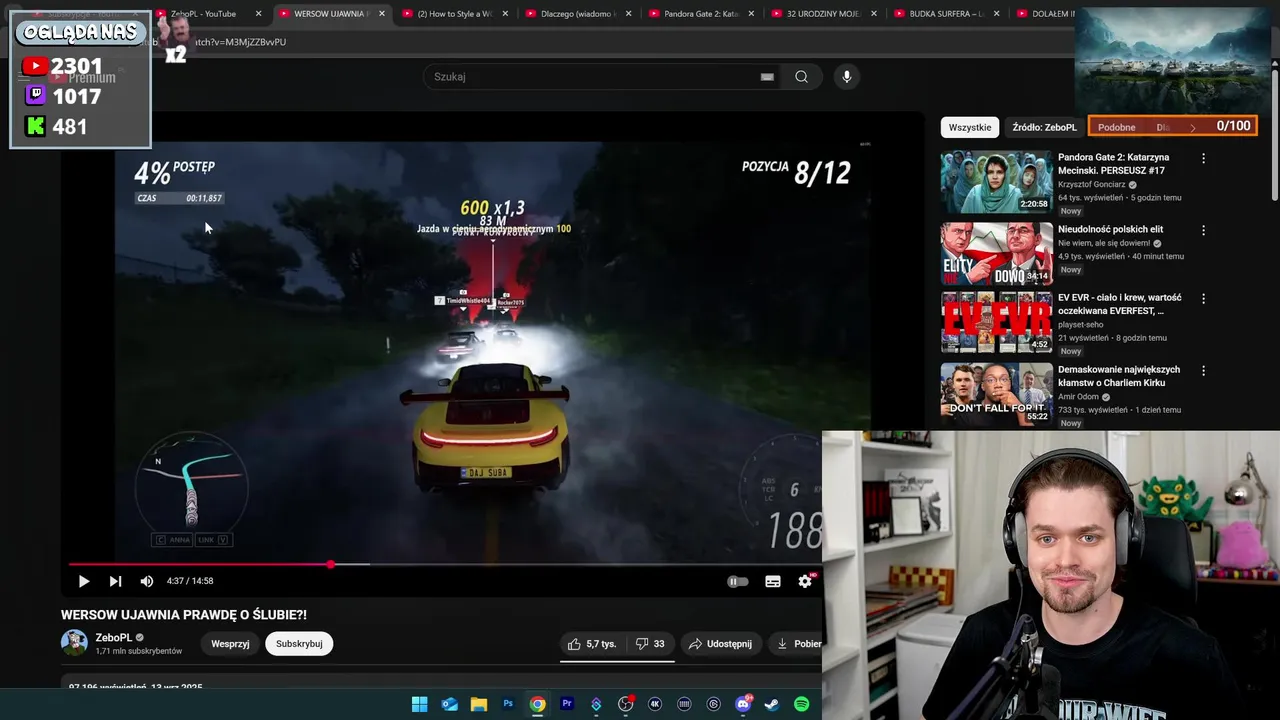
Task: Open the 4K downloader taskbar icon
Action: point(655,704)
